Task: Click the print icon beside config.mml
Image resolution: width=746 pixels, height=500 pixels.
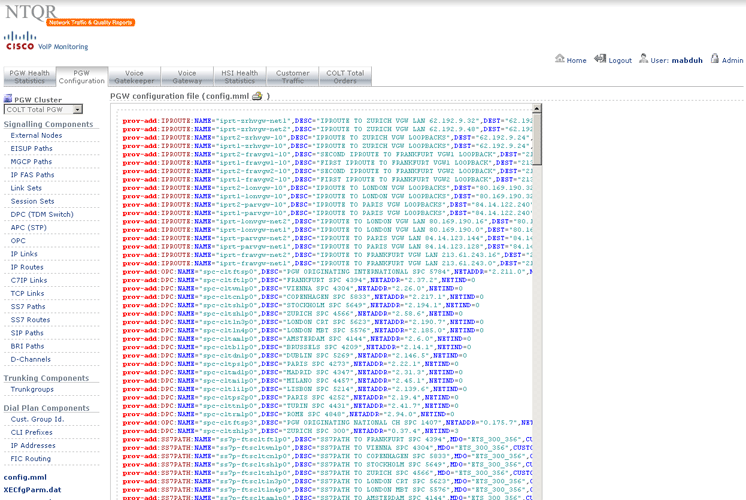Action: pos(256,96)
